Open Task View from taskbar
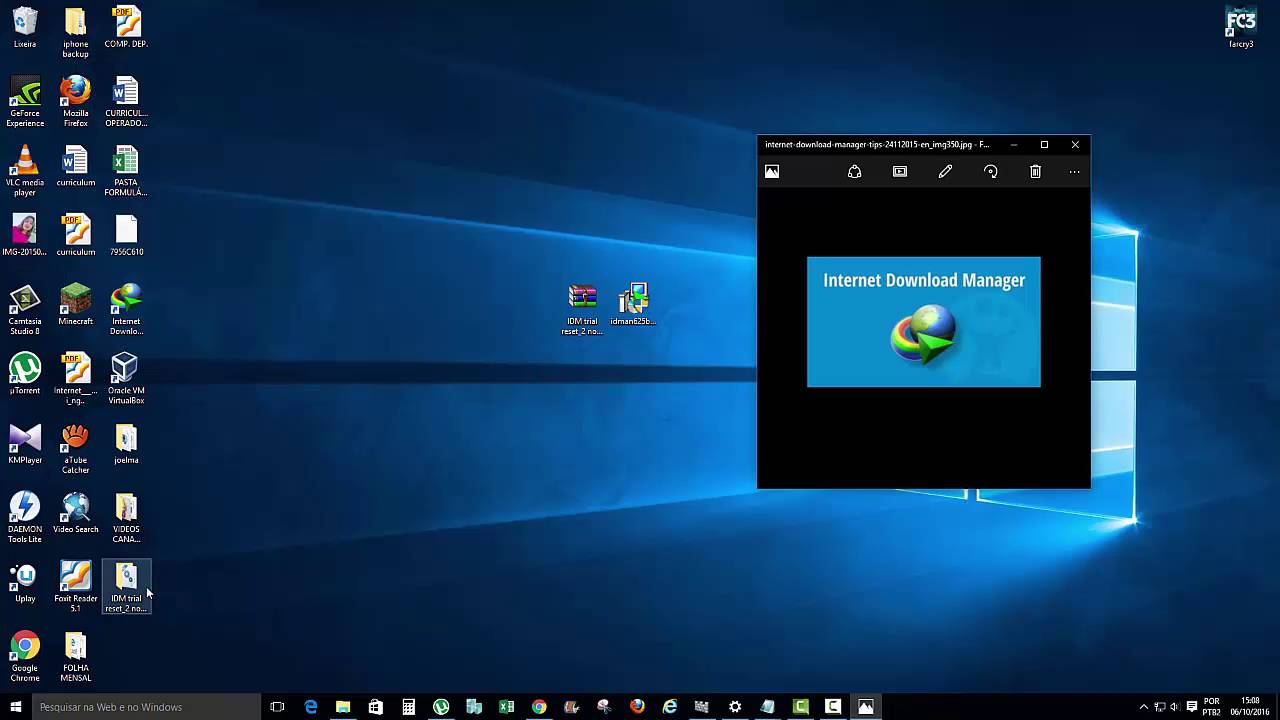Viewport: 1280px width, 720px height. point(277,707)
